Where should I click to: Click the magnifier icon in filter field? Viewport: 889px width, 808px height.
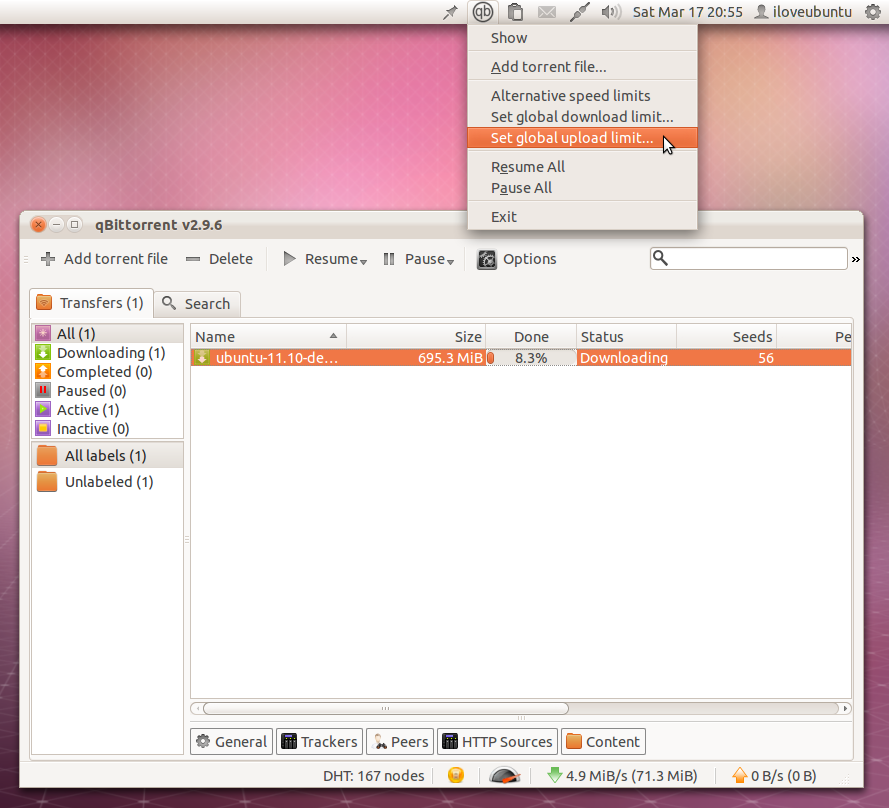coord(660,259)
